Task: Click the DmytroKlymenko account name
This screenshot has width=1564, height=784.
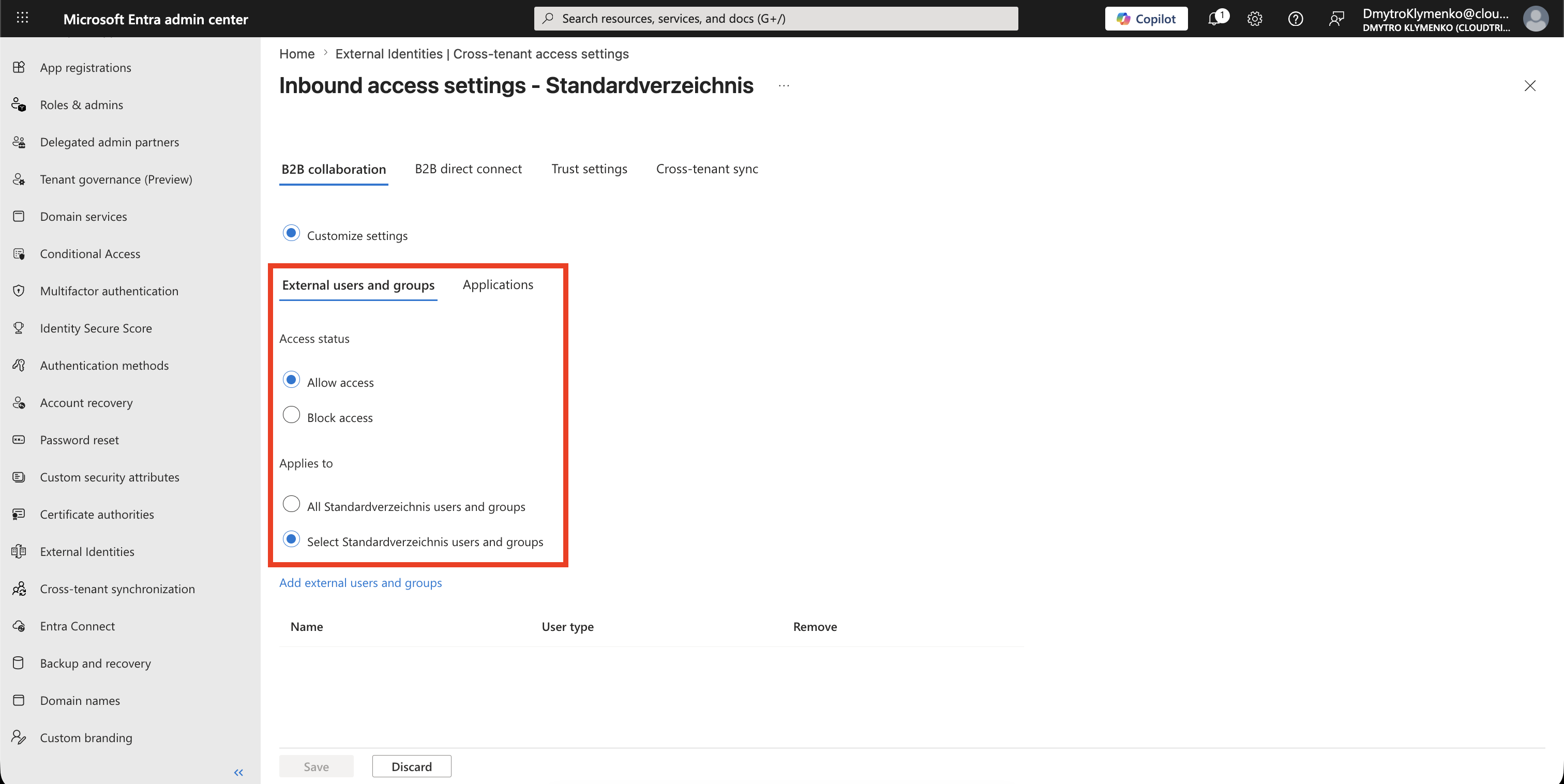Action: click(x=1436, y=13)
